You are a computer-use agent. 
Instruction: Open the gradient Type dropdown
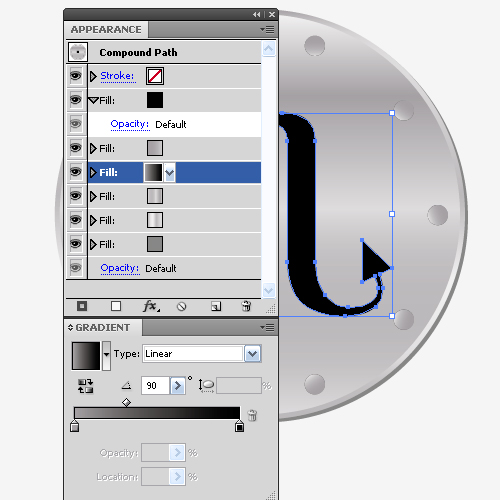[x=253, y=354]
